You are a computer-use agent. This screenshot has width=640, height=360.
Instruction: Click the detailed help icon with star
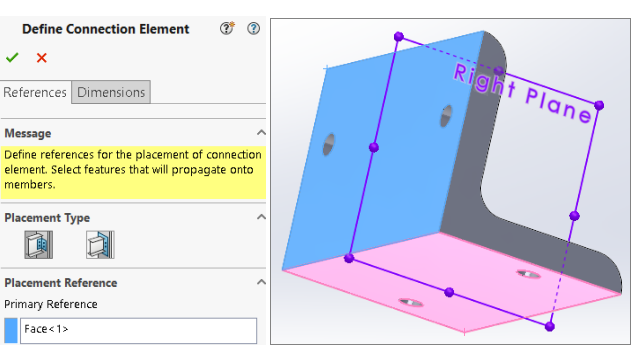227,28
